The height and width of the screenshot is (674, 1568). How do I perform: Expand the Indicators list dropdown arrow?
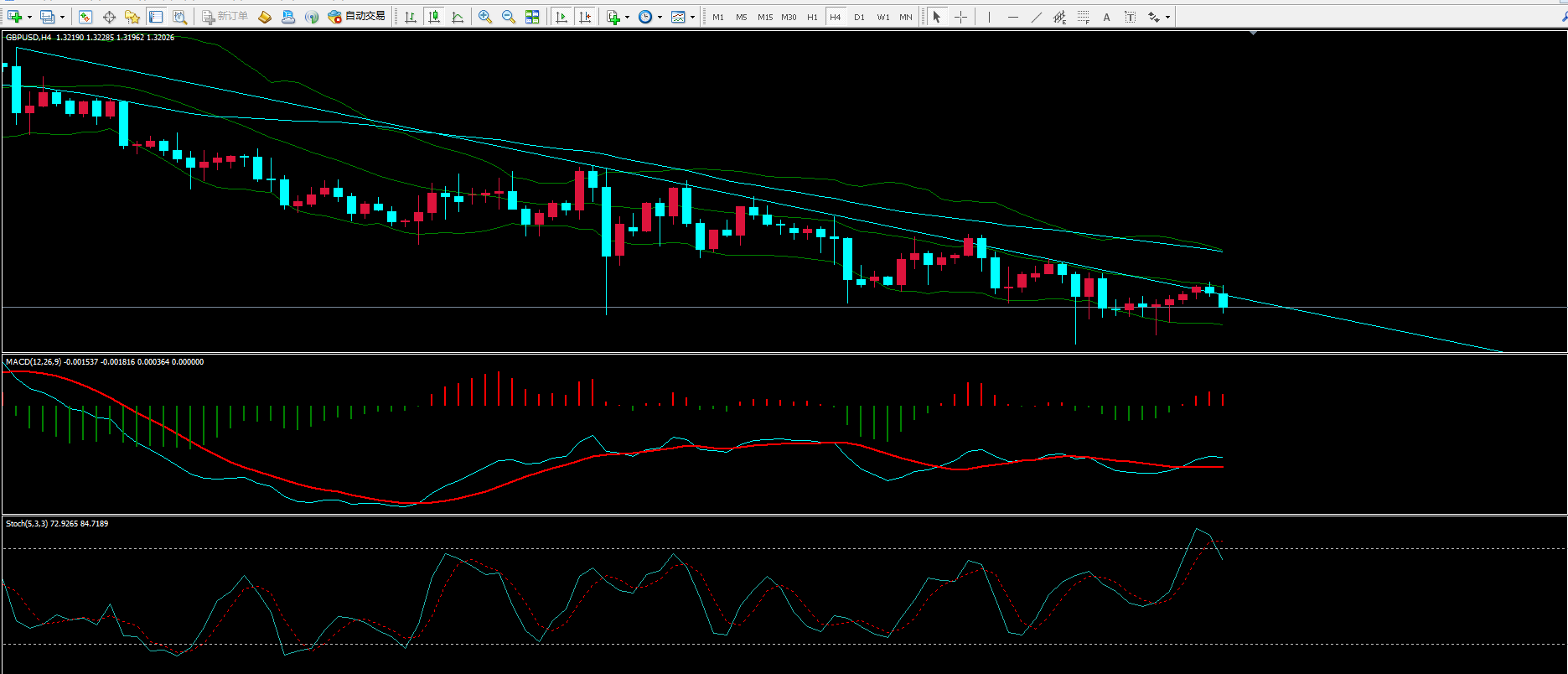(x=627, y=17)
